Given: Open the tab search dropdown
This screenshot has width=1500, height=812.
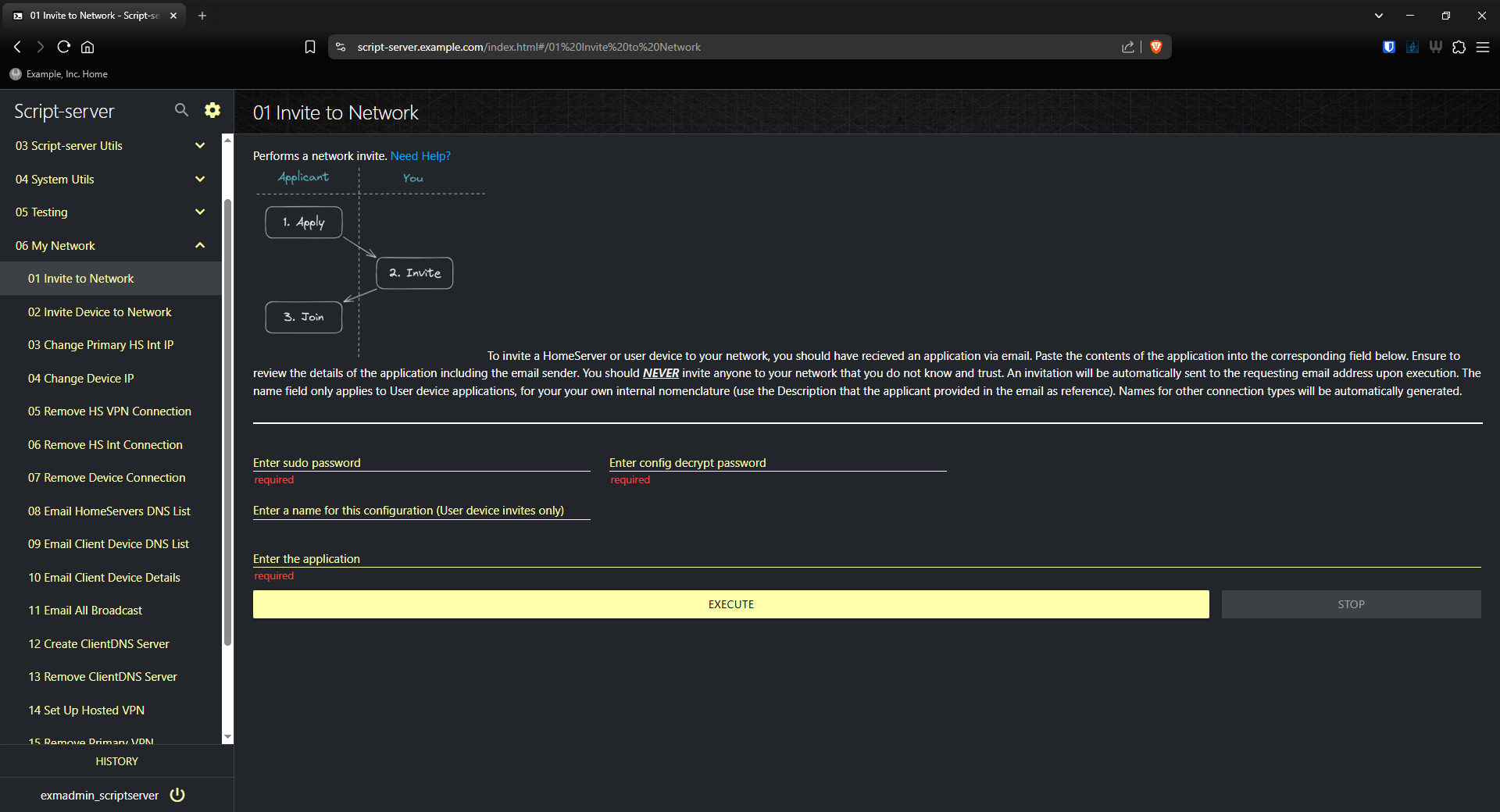Looking at the screenshot, I should click(x=1378, y=15).
